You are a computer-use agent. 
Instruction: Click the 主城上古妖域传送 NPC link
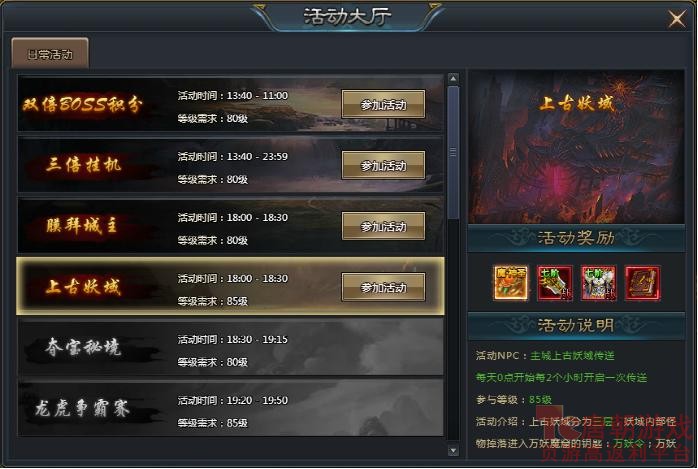572,356
